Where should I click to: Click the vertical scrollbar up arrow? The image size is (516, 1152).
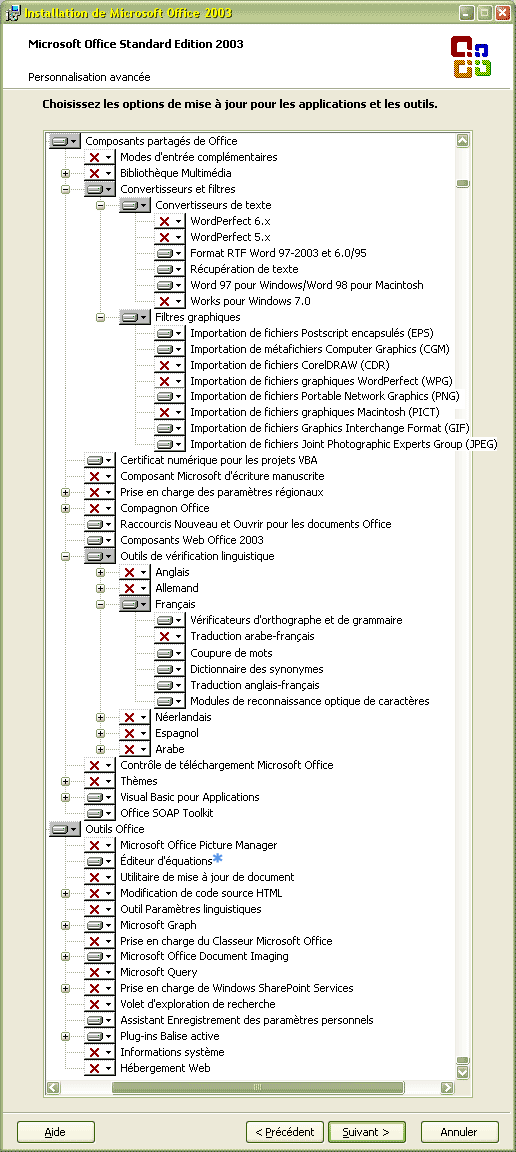pos(462,140)
